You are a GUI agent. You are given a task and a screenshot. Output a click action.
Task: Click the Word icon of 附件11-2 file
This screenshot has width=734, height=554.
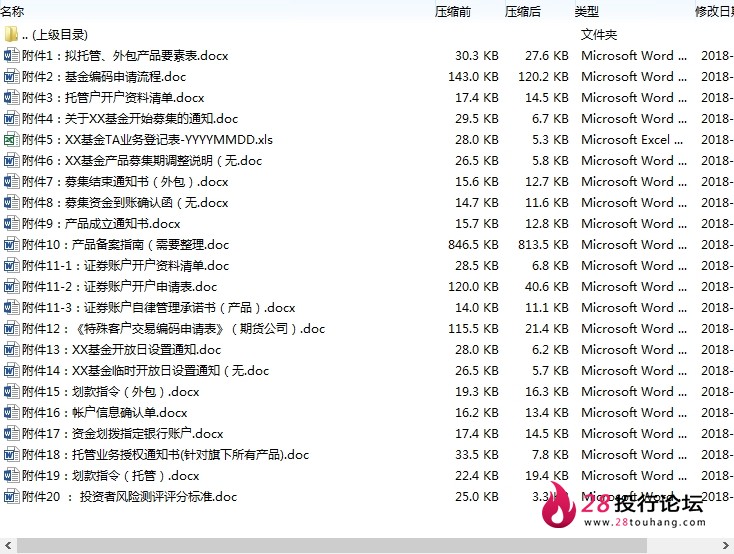point(11,287)
